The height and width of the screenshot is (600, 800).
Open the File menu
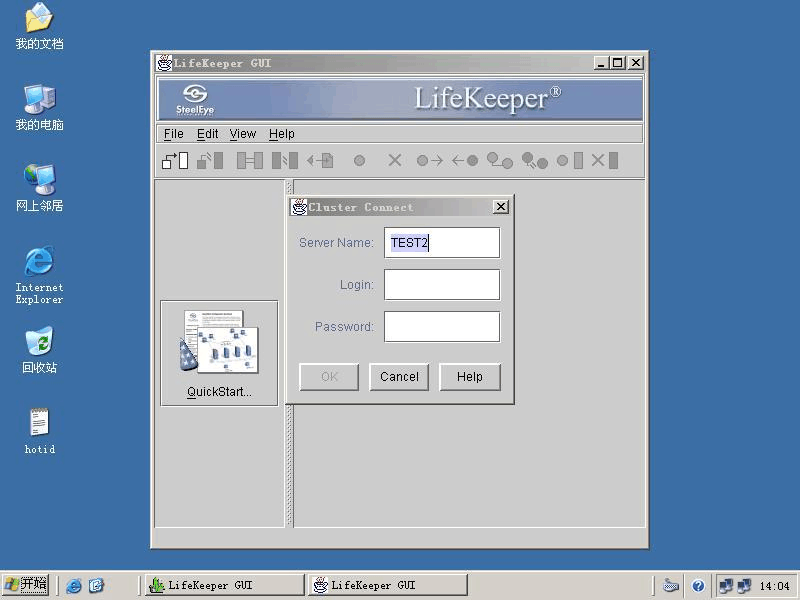173,134
